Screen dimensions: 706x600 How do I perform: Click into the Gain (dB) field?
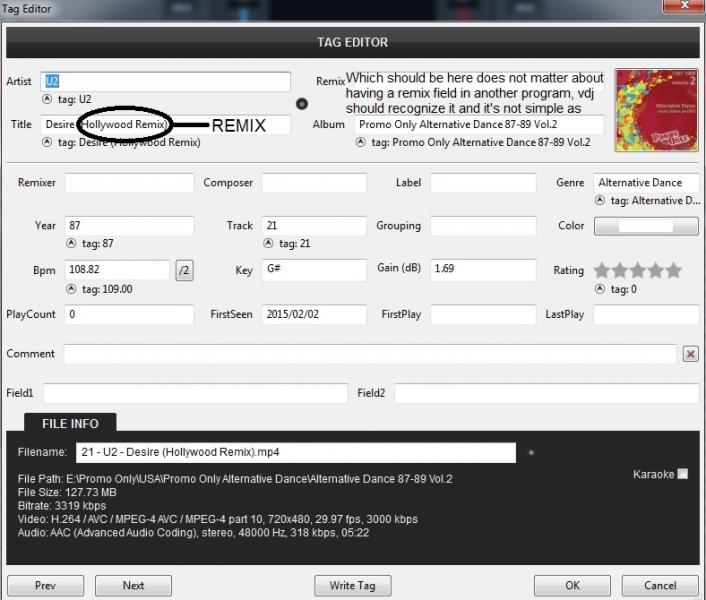click(x=483, y=270)
